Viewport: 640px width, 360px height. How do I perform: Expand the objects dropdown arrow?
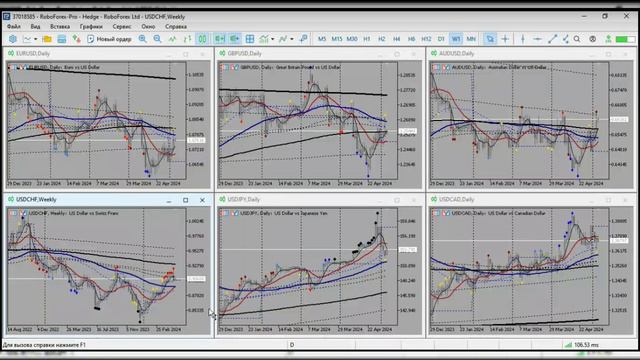291,39
